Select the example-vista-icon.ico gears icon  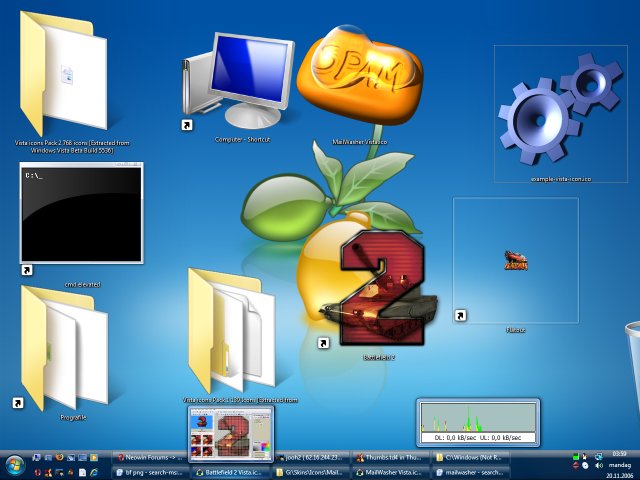click(561, 109)
